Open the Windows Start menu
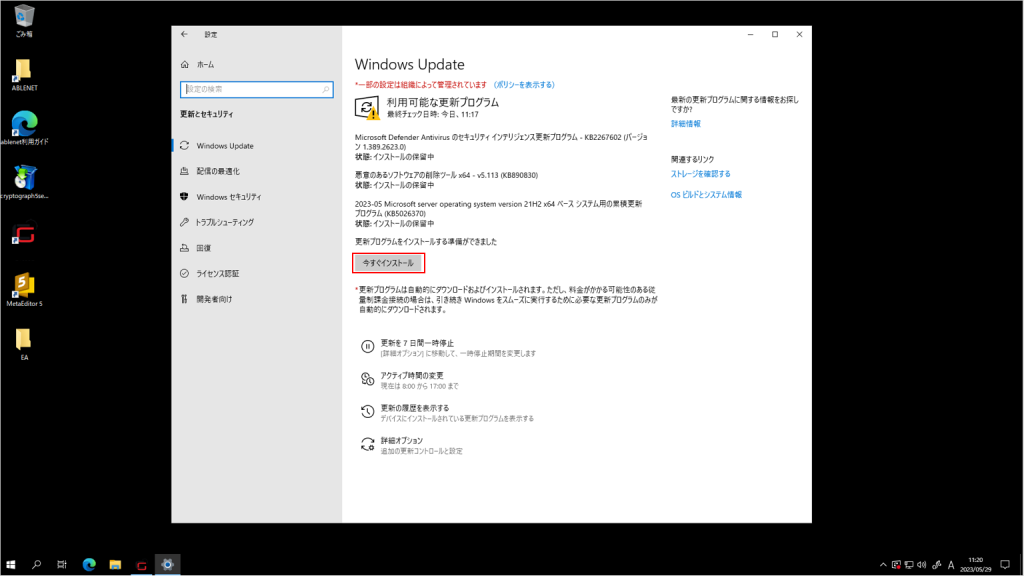1024x576 pixels. click(10, 564)
